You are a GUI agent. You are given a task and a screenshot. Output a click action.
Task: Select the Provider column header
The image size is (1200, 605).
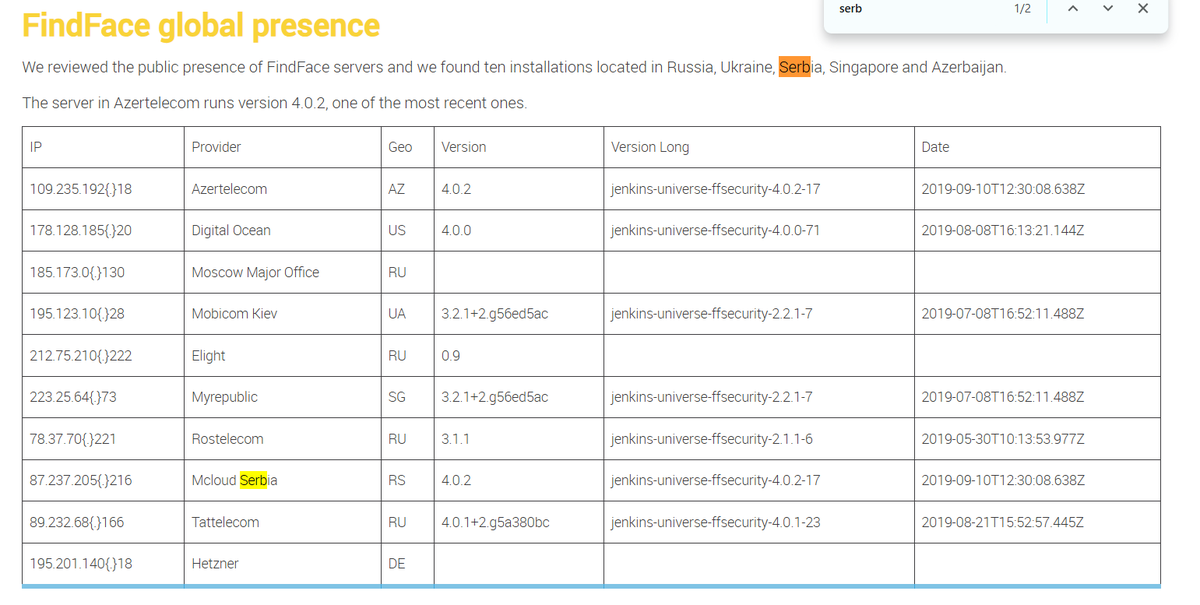point(282,147)
